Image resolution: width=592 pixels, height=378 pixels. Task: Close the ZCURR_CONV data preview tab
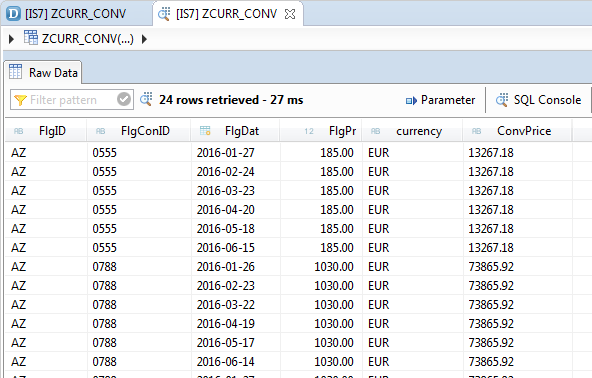pos(290,14)
